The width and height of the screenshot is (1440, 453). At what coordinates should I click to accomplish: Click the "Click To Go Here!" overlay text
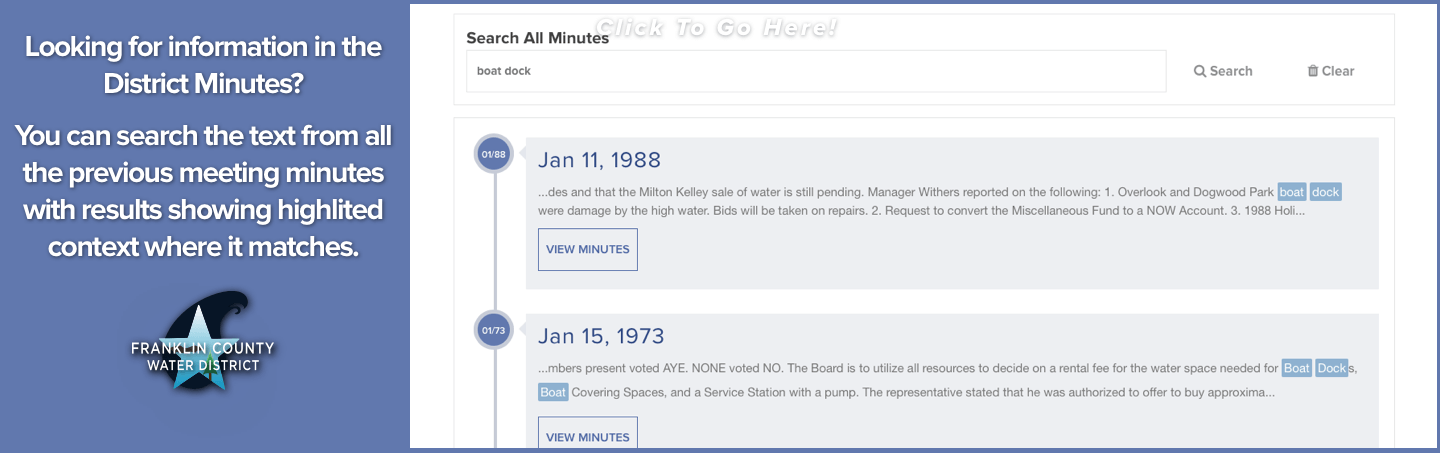click(716, 28)
